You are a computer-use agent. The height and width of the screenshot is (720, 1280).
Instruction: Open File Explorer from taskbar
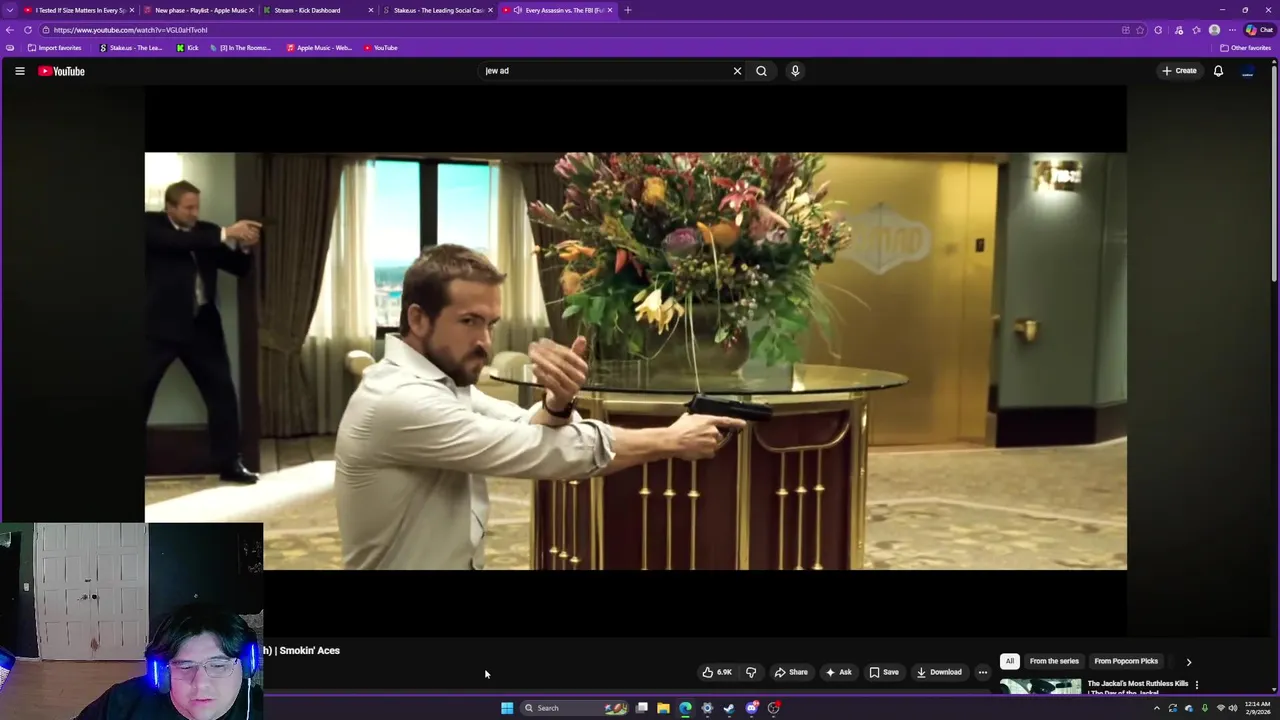(x=663, y=708)
